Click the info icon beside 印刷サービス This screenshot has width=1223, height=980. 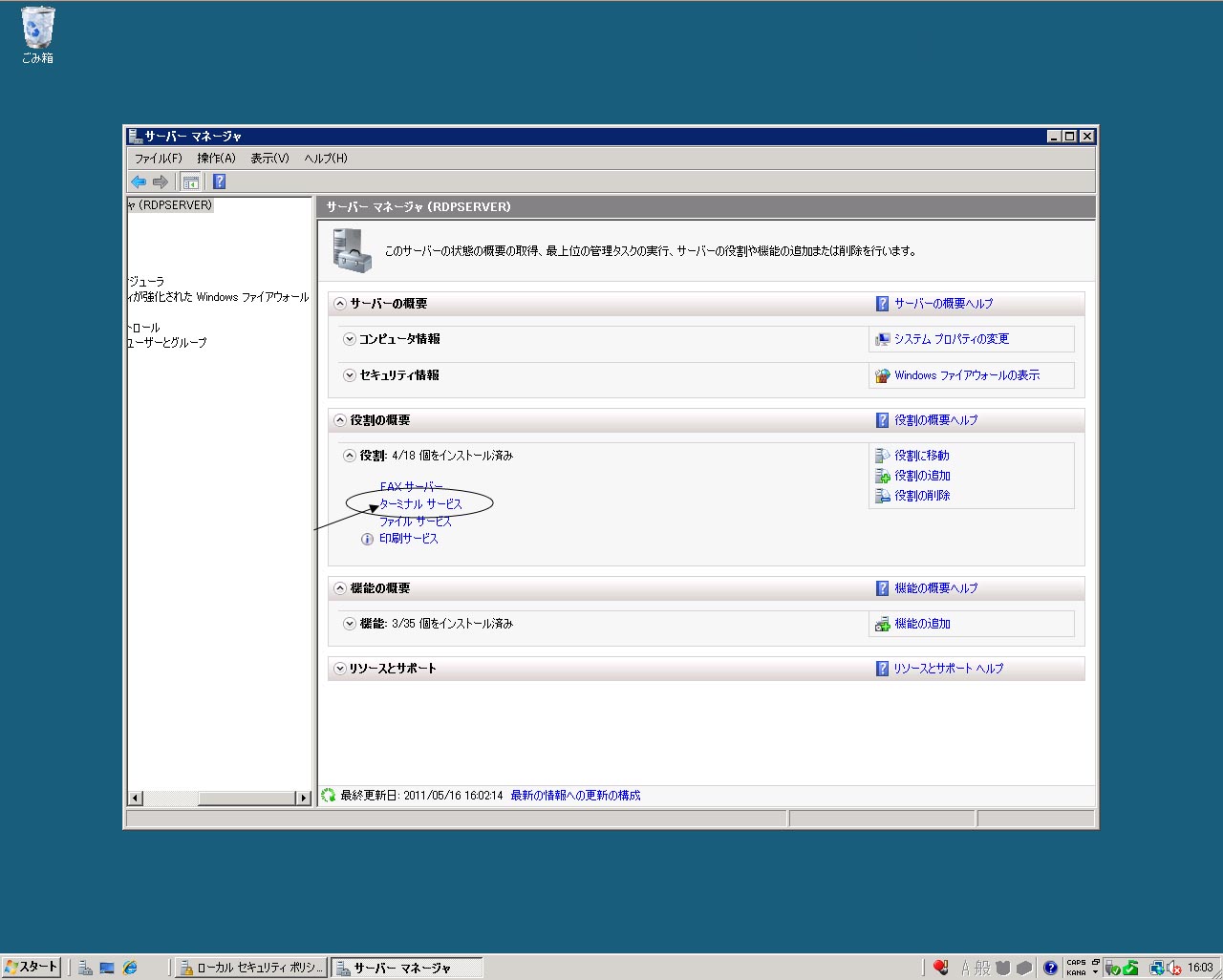click(367, 540)
